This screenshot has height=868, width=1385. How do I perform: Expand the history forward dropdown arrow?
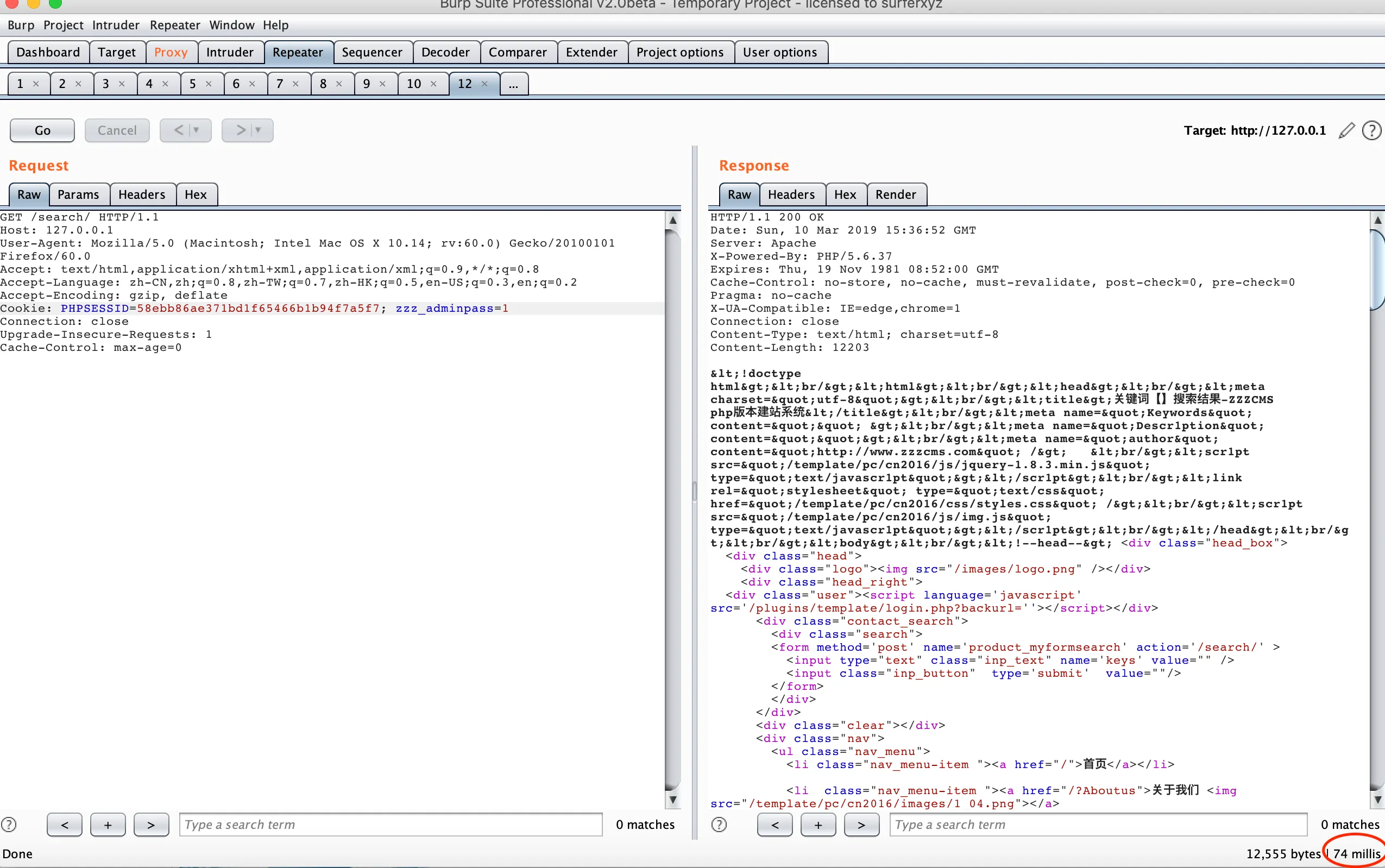pyautogui.click(x=259, y=130)
